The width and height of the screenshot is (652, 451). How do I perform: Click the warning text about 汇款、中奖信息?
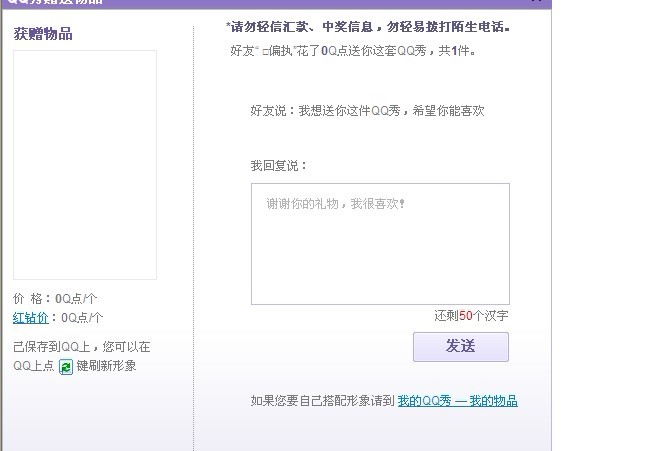pyautogui.click(x=368, y=27)
